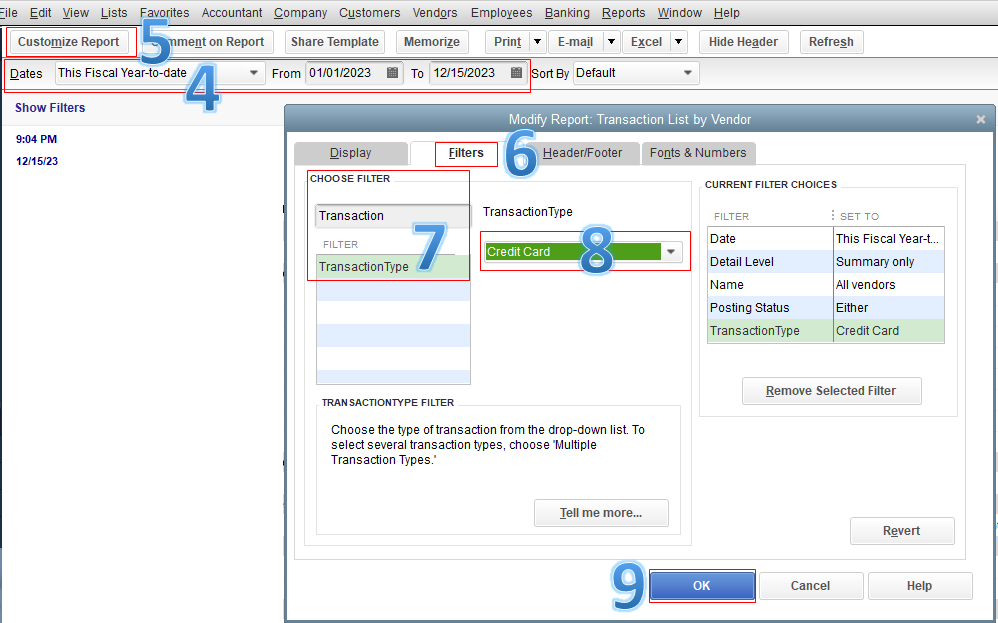998x623 pixels.
Task: Click the Show Filters link
Action: coord(50,108)
